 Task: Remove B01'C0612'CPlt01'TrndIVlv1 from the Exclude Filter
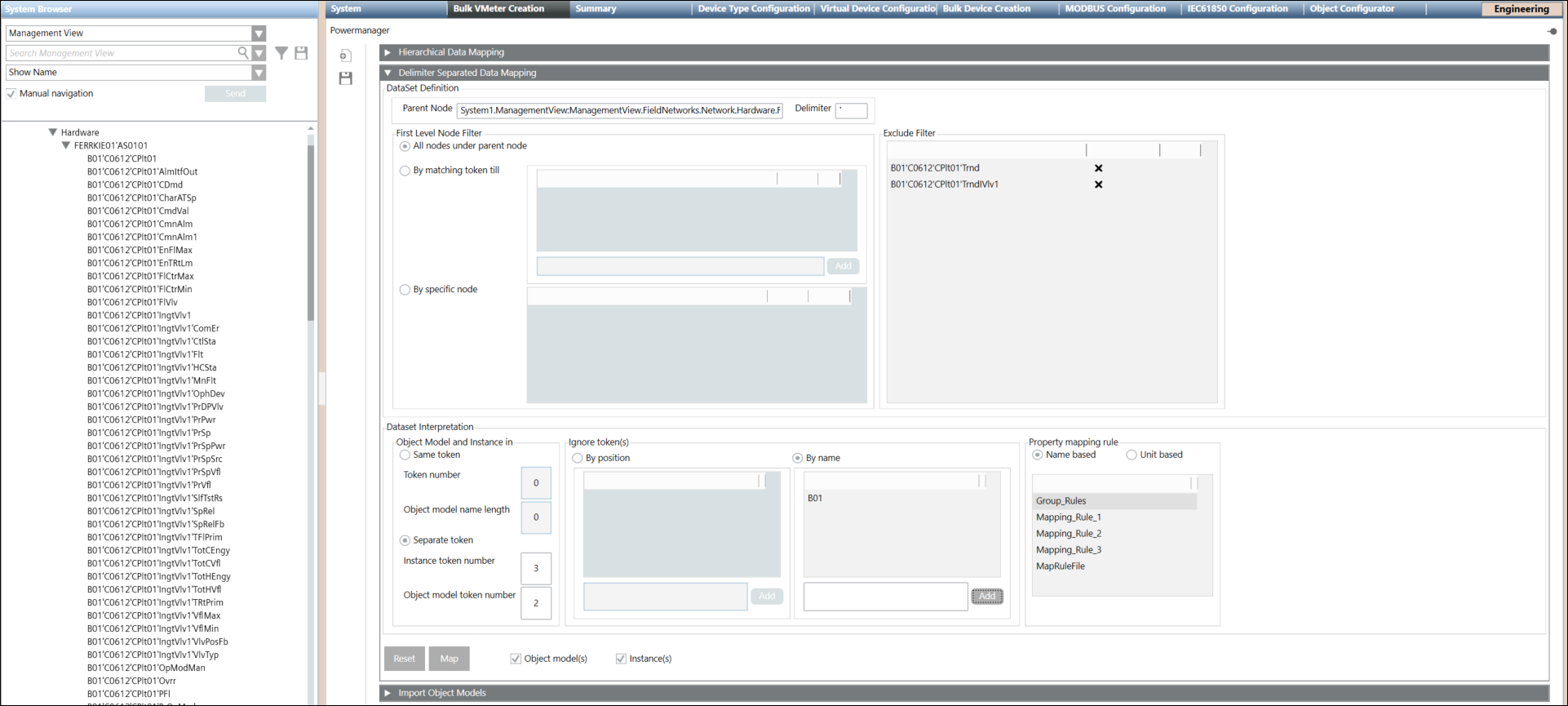1098,184
